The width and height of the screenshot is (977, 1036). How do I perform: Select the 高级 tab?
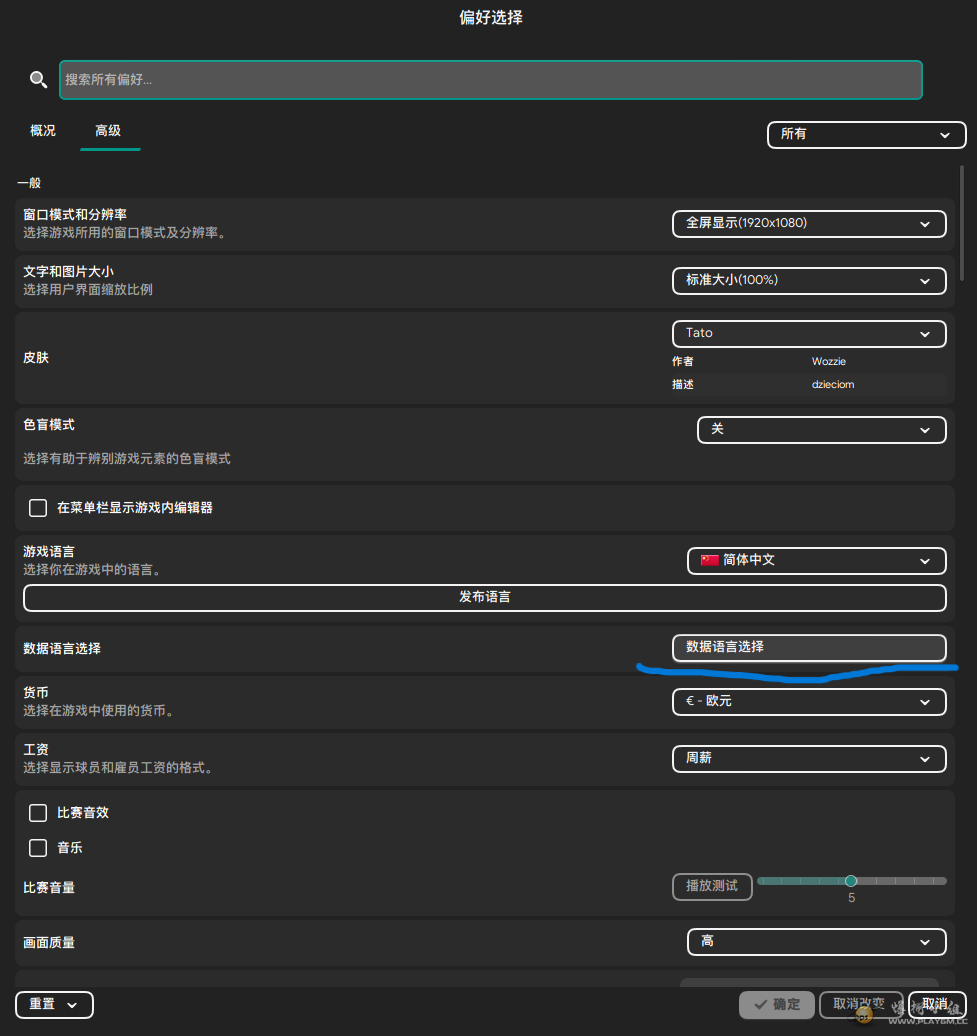coord(108,131)
